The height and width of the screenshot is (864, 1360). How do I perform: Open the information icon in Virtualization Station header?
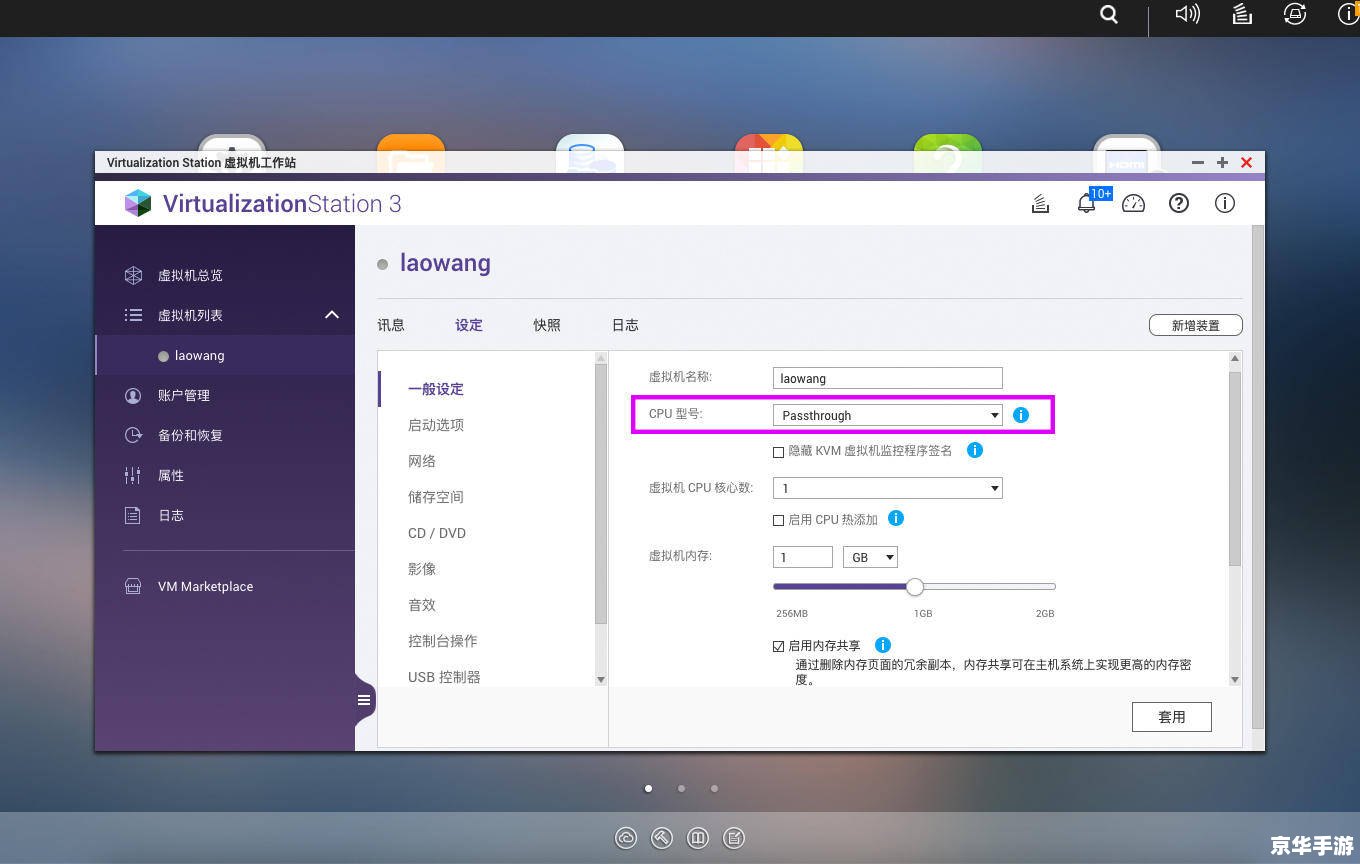tap(1225, 203)
